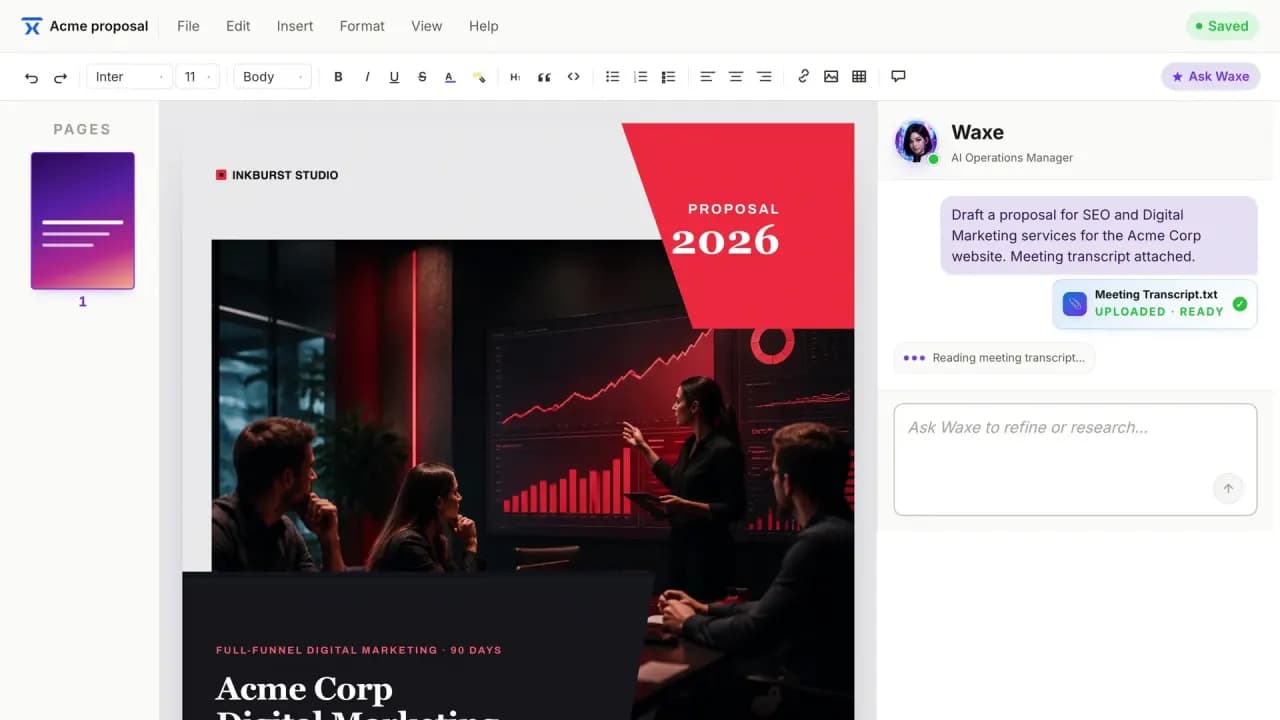Open the Inter font family dropdown
This screenshot has width=1280, height=720.
click(129, 77)
